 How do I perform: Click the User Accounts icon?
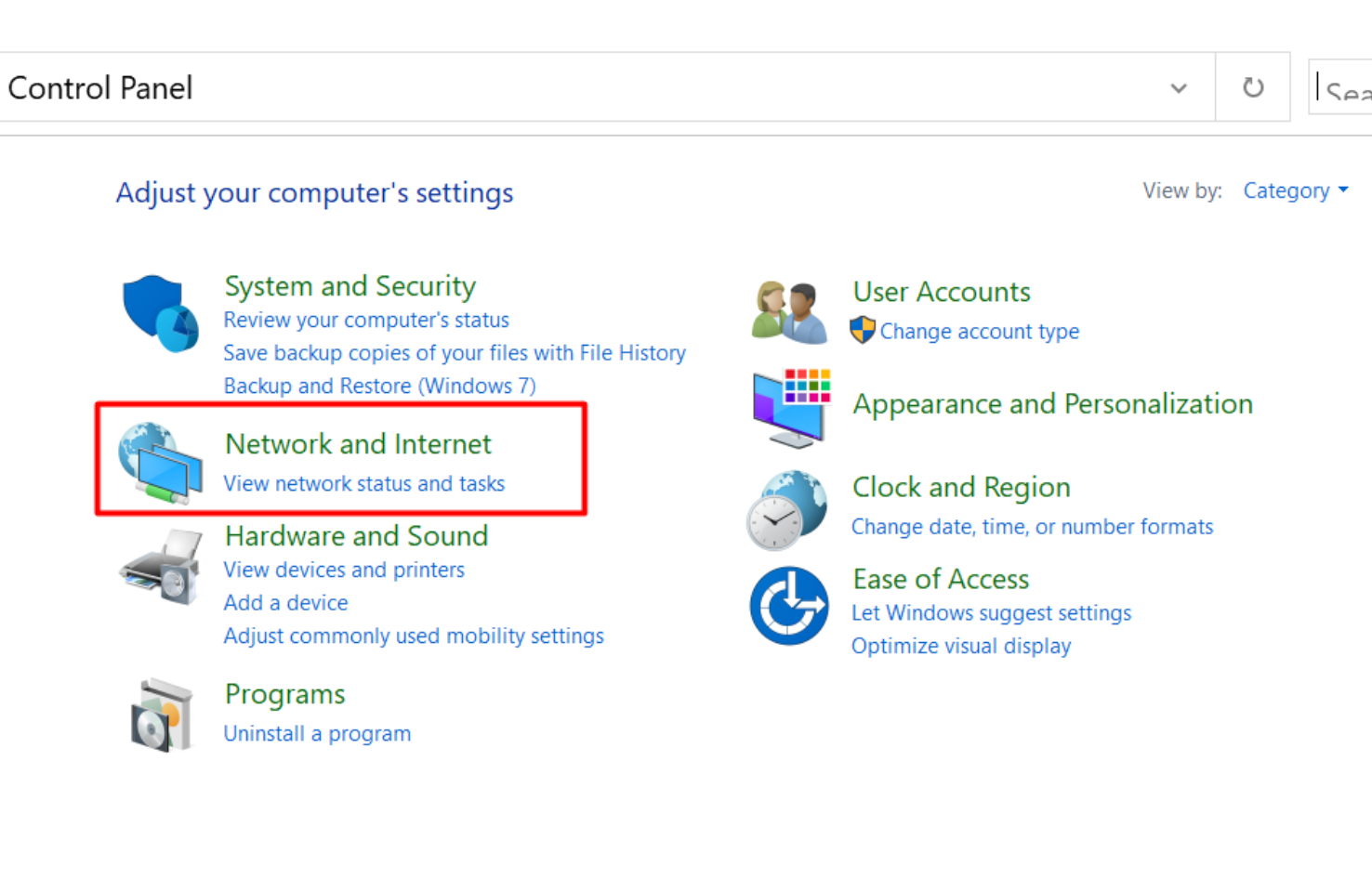(788, 309)
